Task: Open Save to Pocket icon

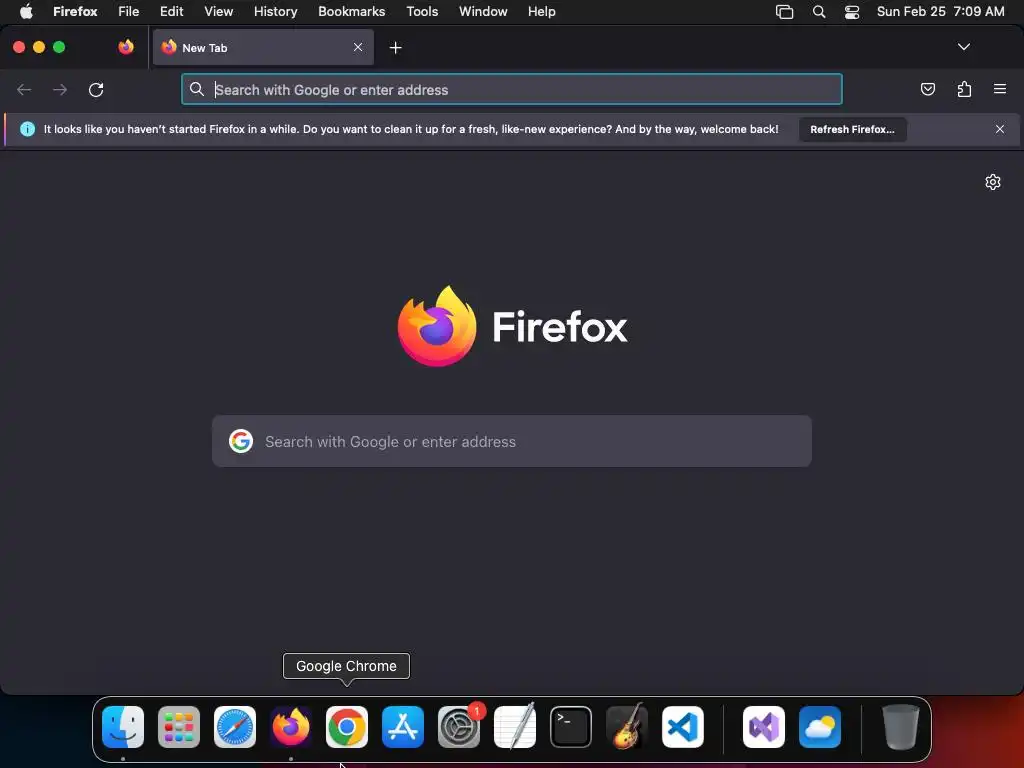Action: (927, 89)
